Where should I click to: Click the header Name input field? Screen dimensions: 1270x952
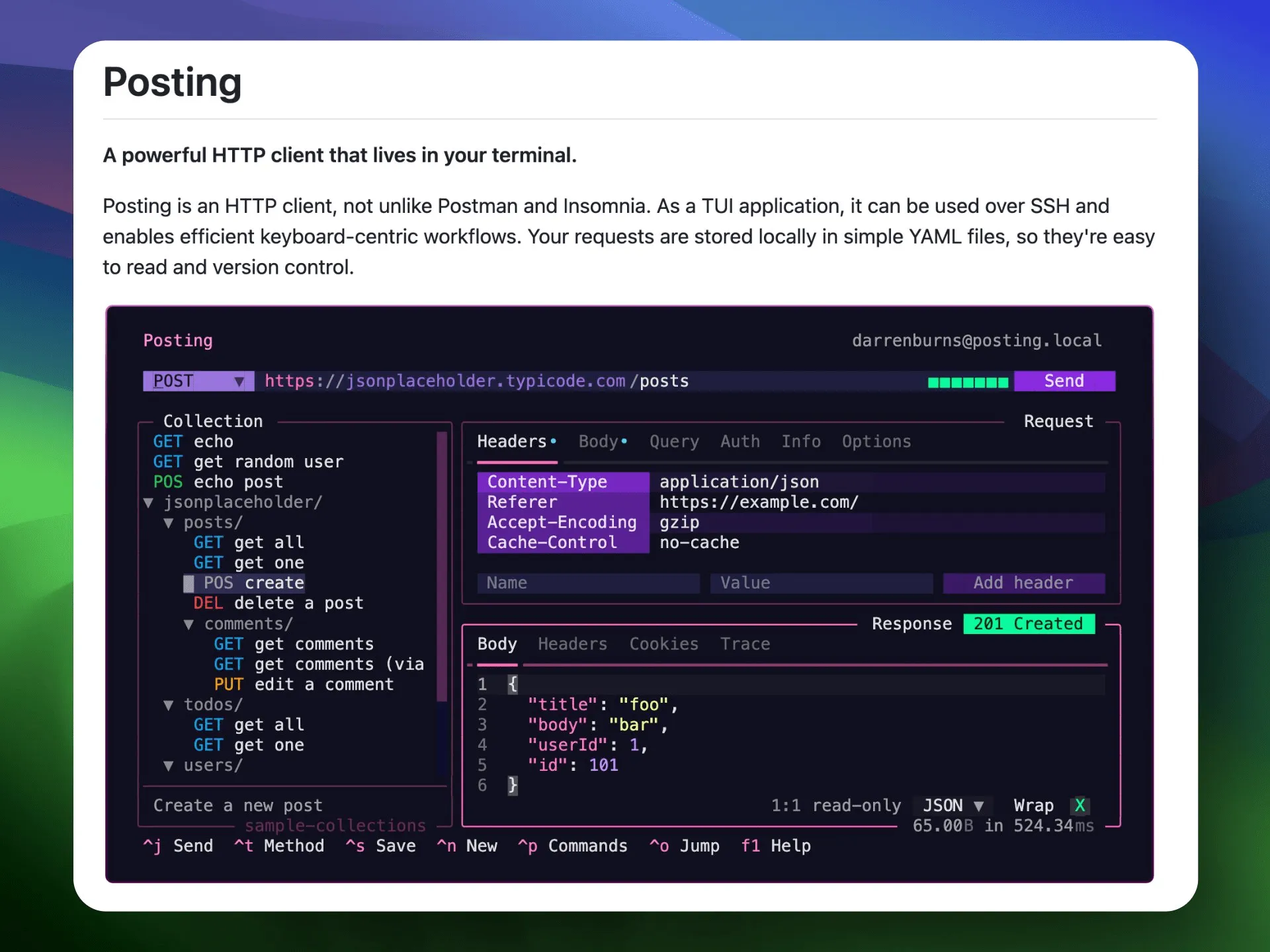click(x=587, y=582)
